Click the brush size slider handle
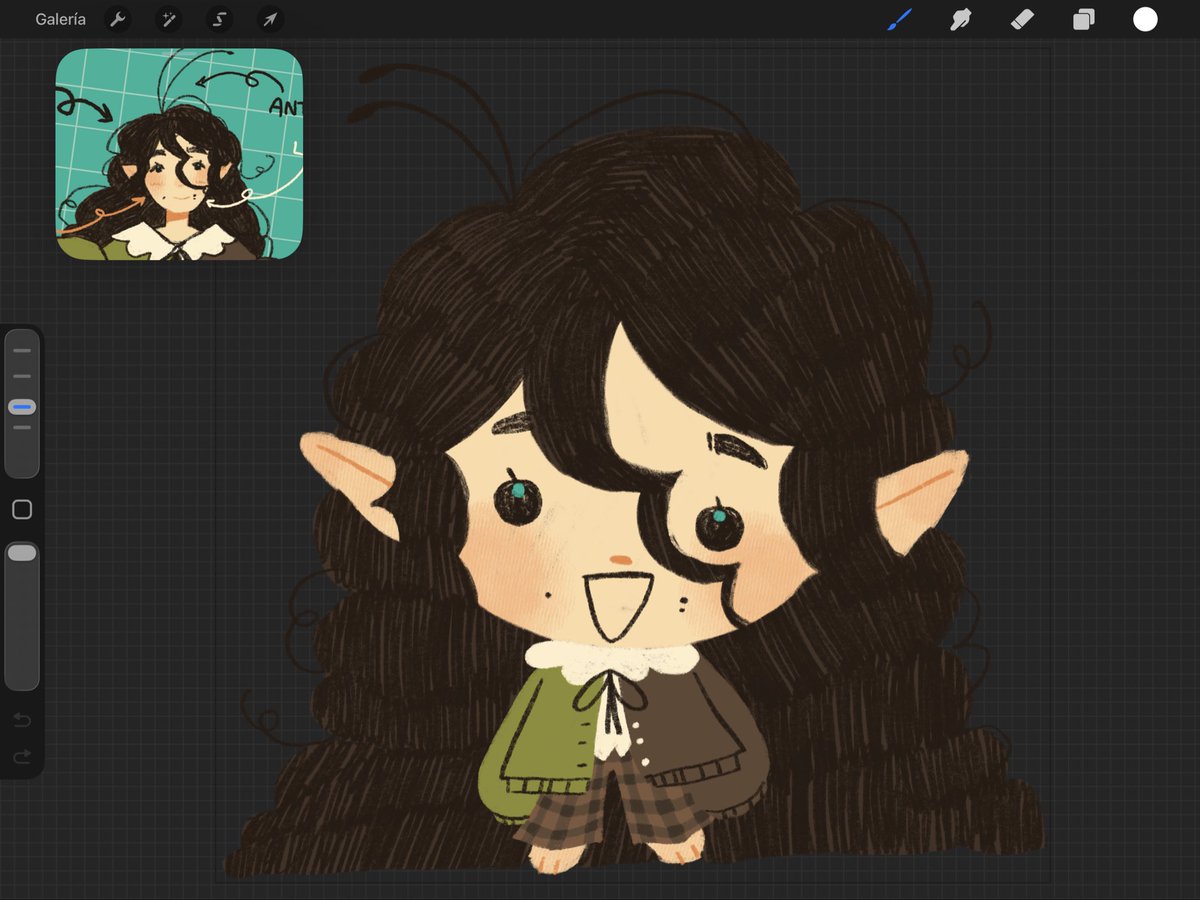Image resolution: width=1200 pixels, height=900 pixels. click(22, 407)
